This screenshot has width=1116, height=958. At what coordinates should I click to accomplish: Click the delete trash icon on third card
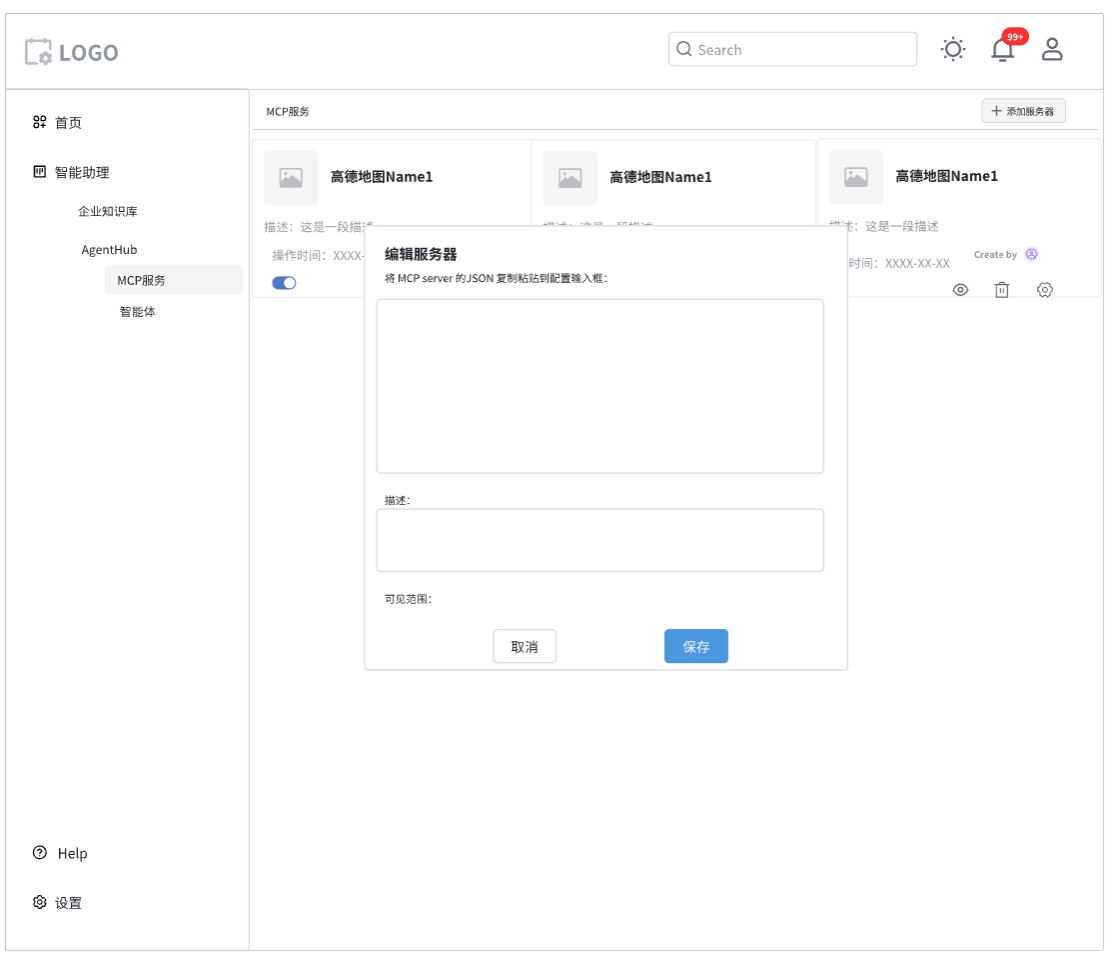click(x=1001, y=290)
